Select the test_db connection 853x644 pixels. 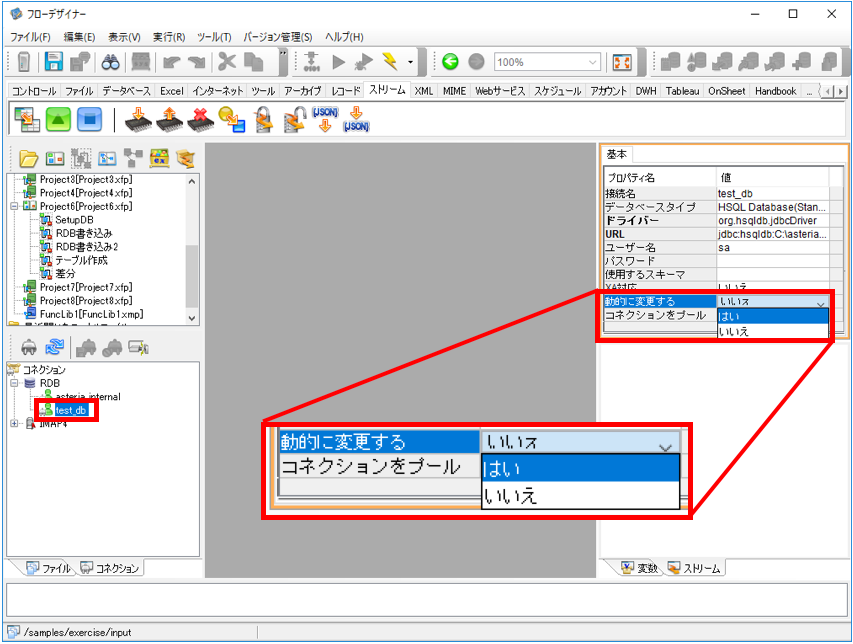coord(71,410)
